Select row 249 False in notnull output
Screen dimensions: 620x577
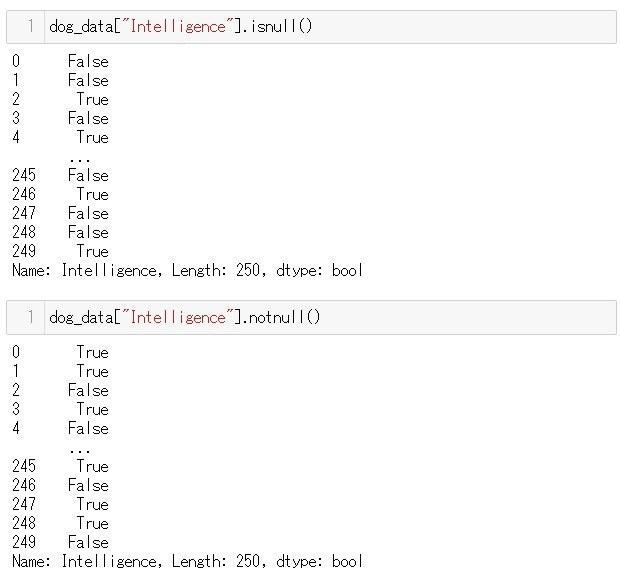pyautogui.click(x=60, y=542)
